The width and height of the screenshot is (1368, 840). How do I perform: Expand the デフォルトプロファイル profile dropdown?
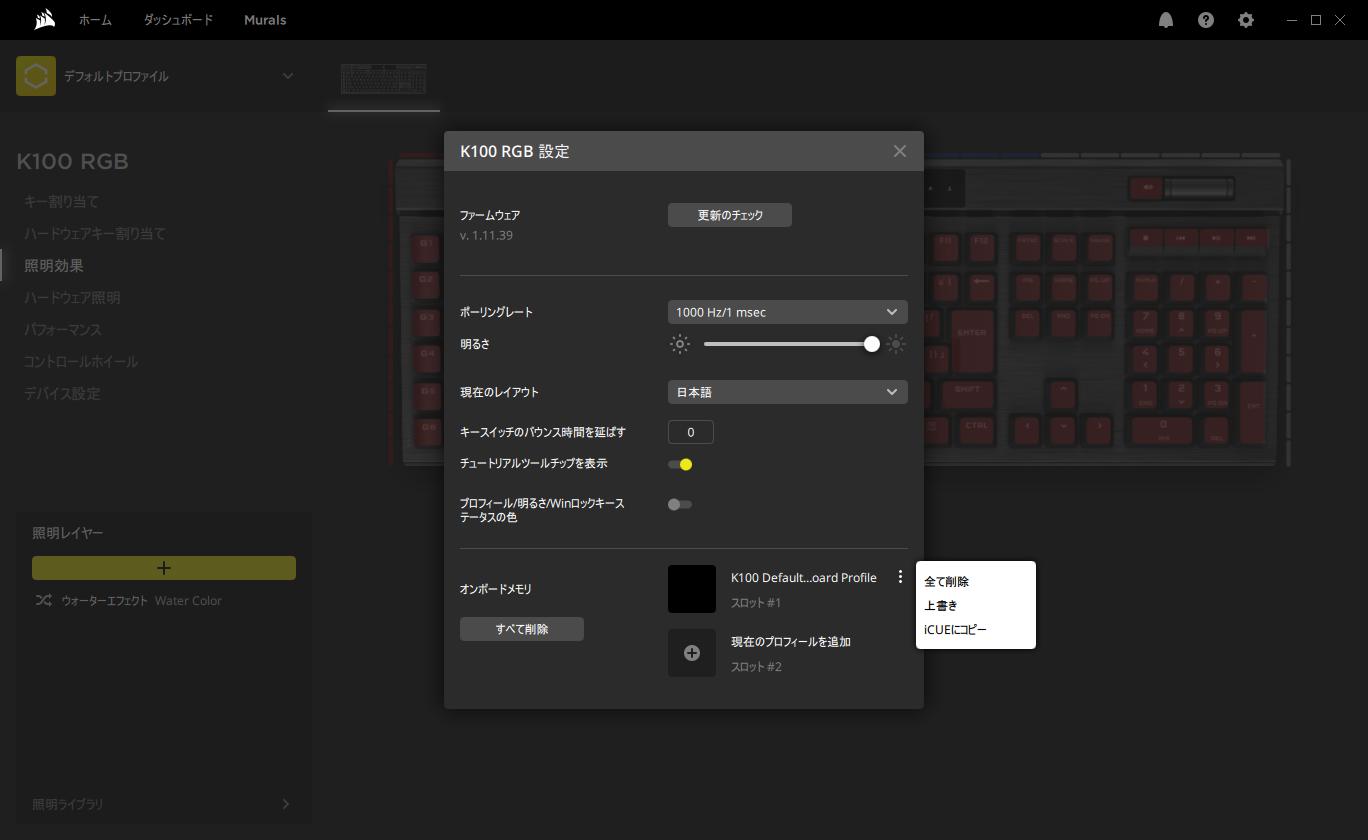pyautogui.click(x=288, y=76)
